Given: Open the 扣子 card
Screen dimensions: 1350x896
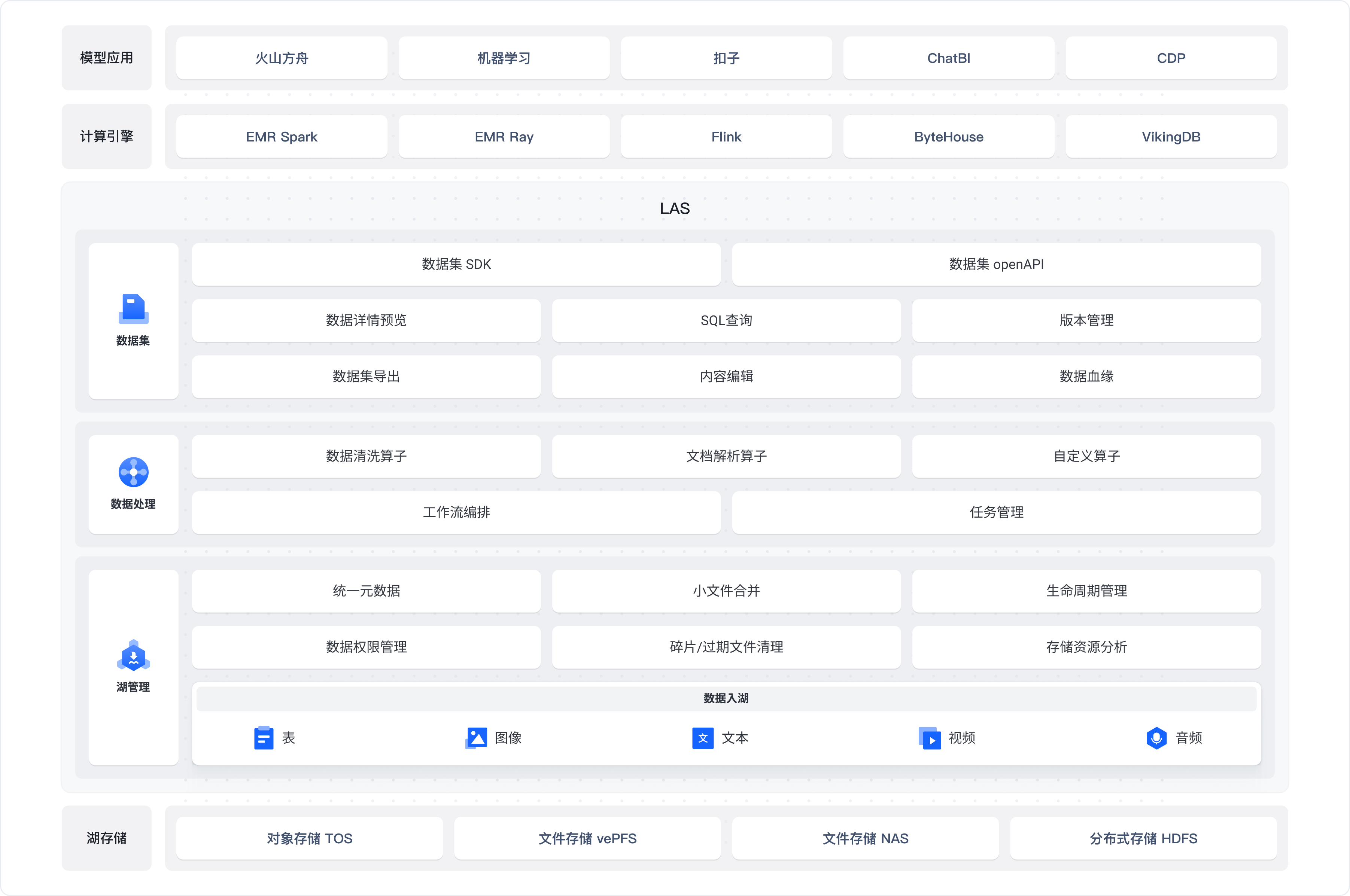Looking at the screenshot, I should pos(726,58).
